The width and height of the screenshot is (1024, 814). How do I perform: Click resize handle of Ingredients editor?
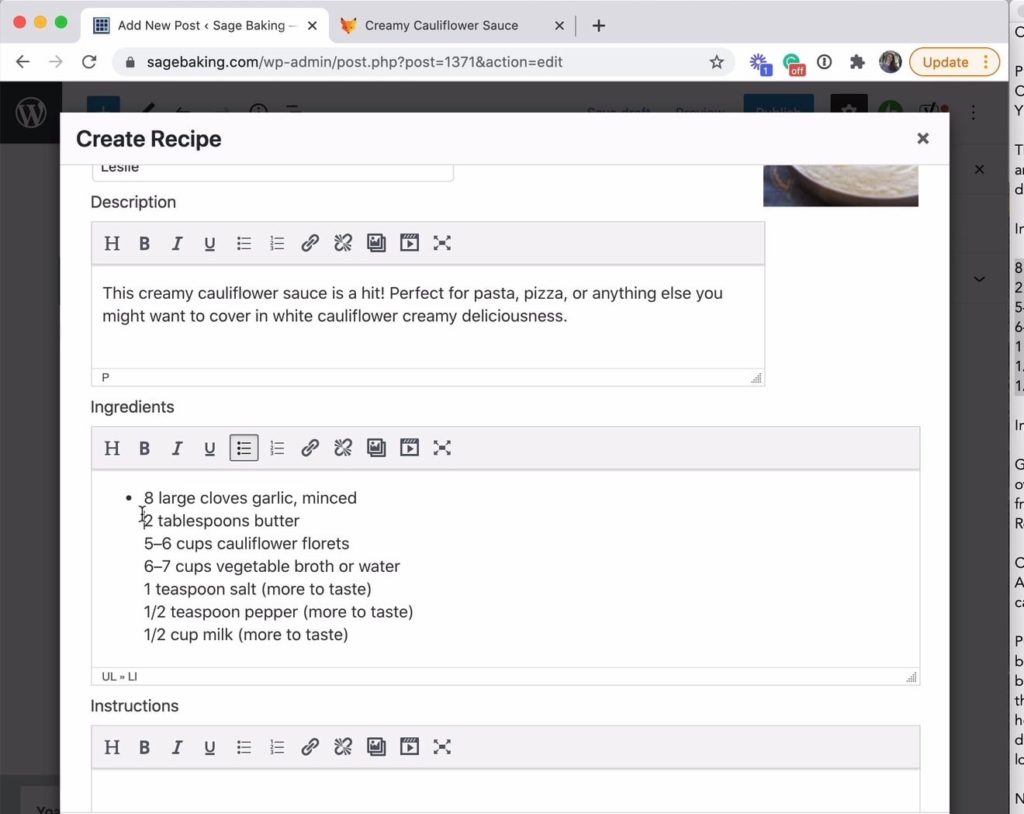[911, 677]
